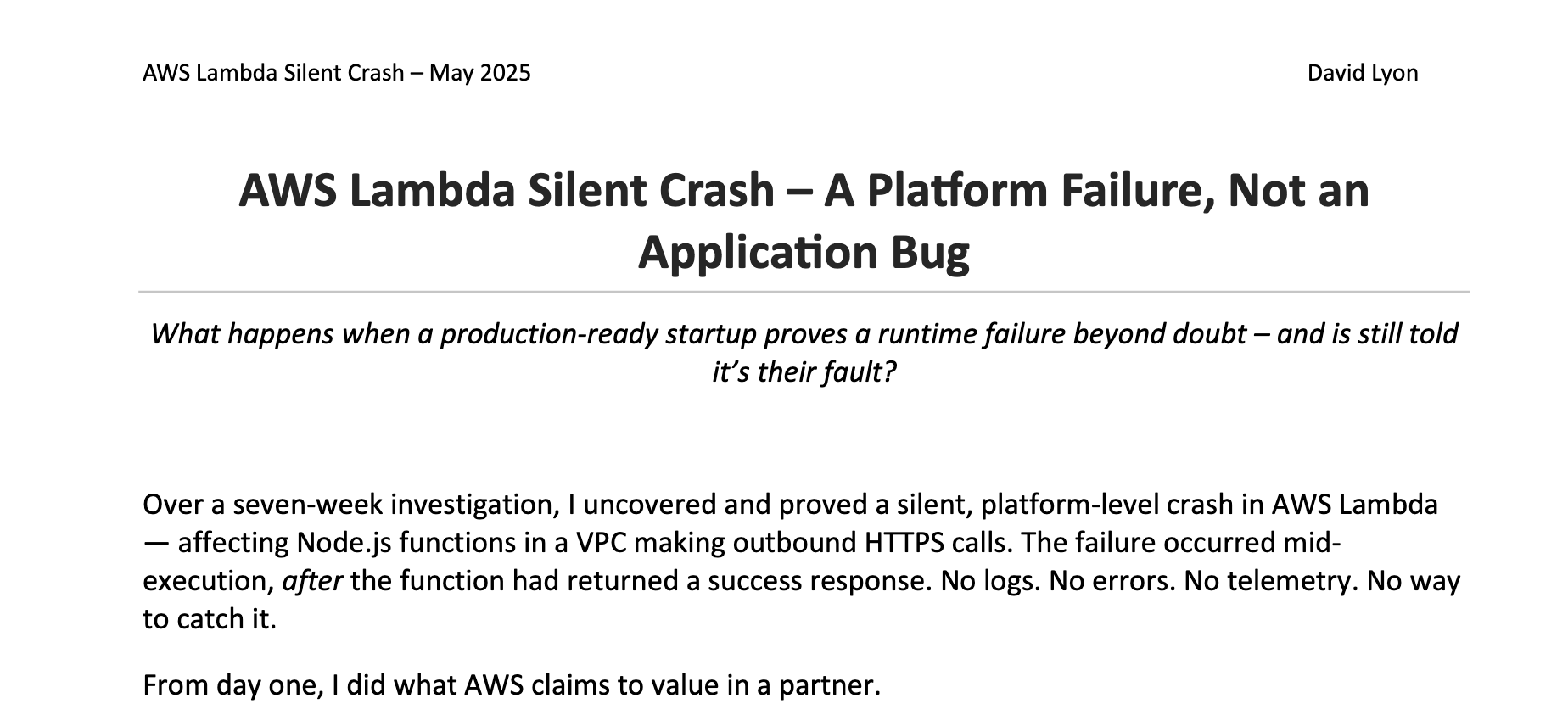
Task: Click the line starting 'From day one'
Action: 512,684
